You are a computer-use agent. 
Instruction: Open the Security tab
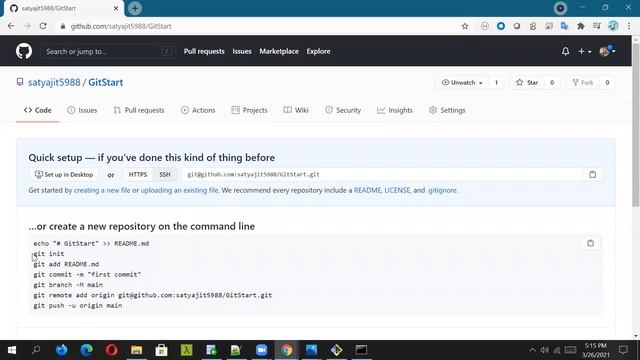click(x=343, y=110)
